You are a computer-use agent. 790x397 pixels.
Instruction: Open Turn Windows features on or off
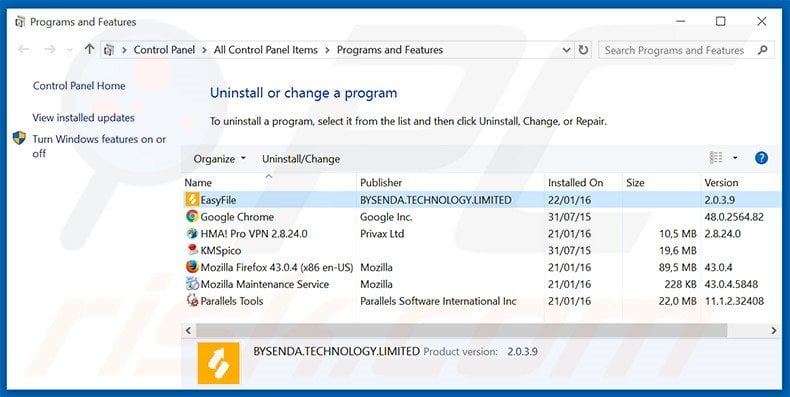[99, 146]
